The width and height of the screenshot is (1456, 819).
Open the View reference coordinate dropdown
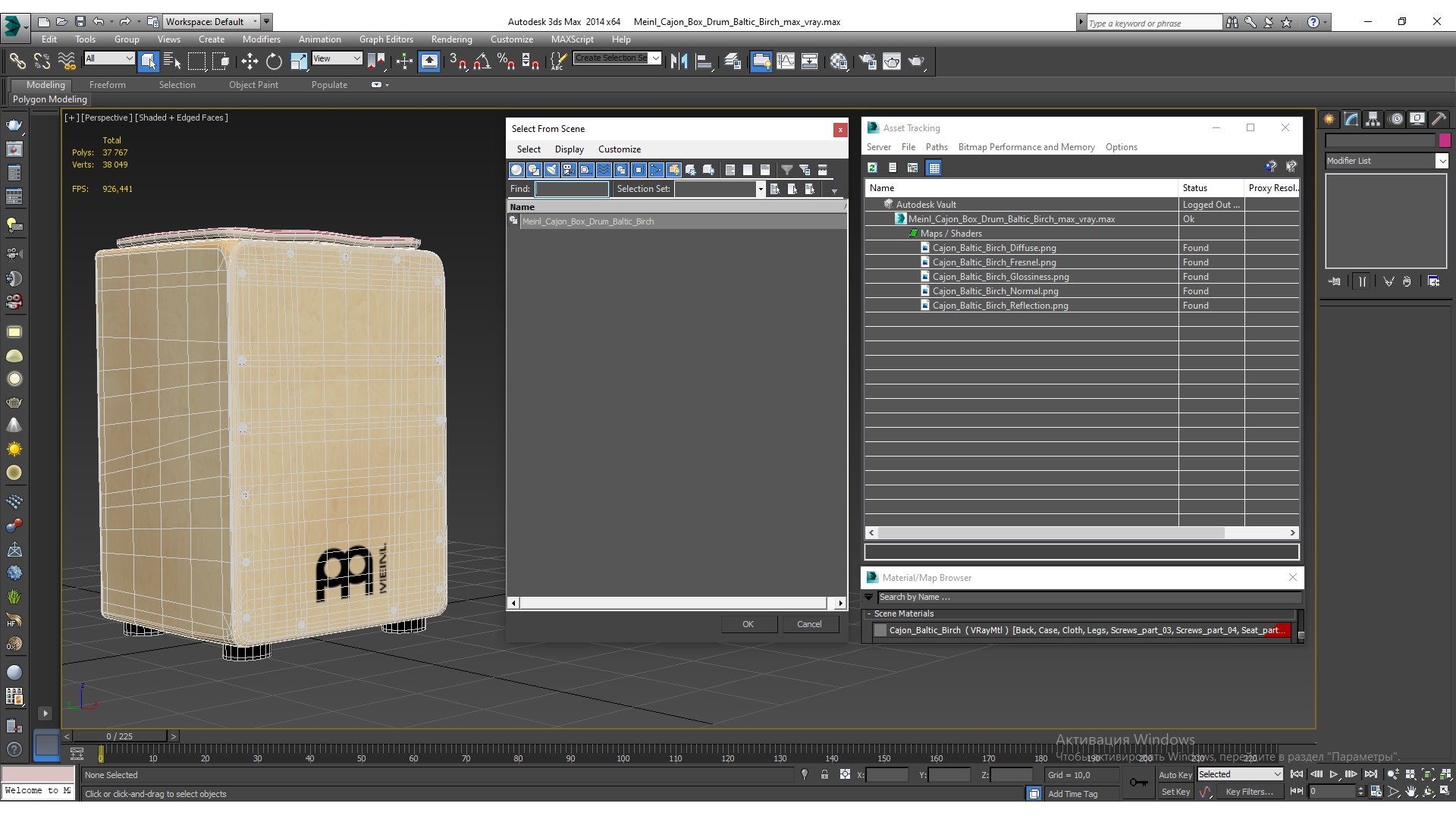(x=337, y=58)
